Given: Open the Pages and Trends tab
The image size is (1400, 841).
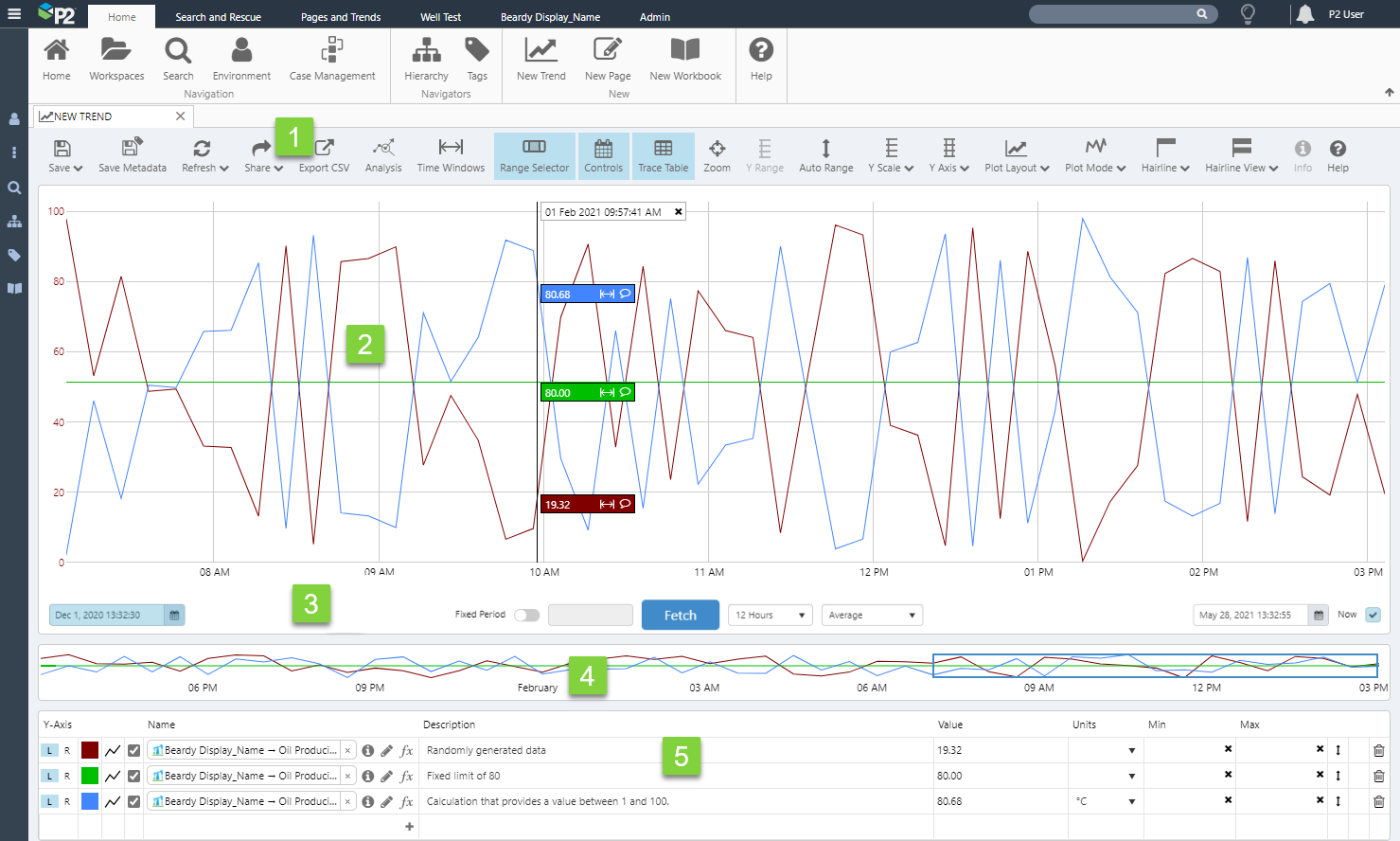Looking at the screenshot, I should [341, 17].
